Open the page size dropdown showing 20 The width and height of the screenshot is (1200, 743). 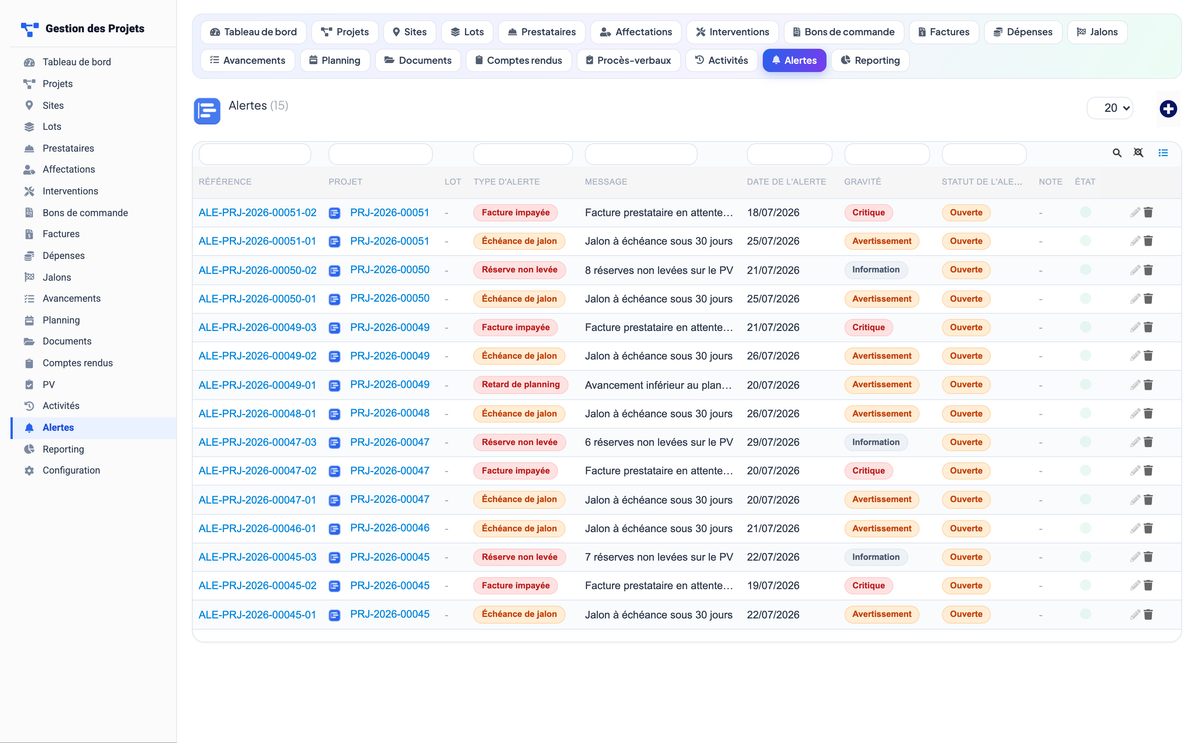1110,108
